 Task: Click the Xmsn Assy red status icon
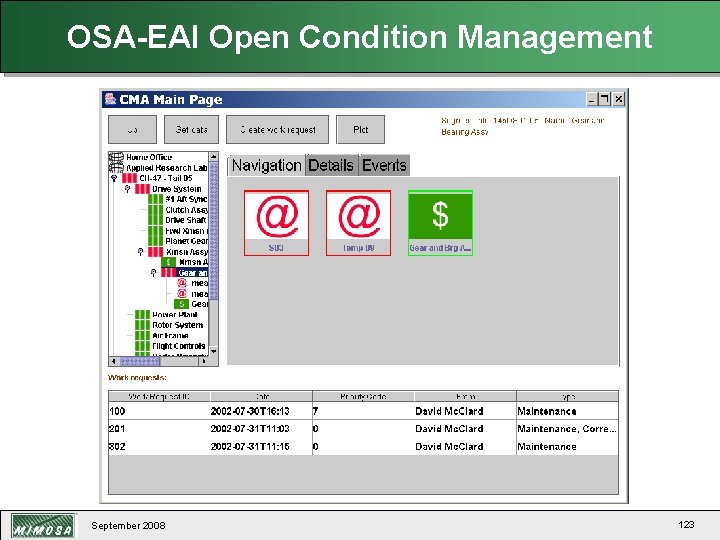155,252
